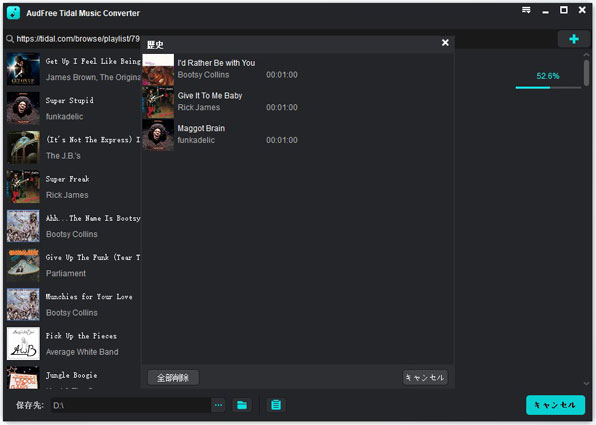Viewport: 596px width, 425px height.
Task: Select Munchies for Your Love title
Action: tap(89, 297)
